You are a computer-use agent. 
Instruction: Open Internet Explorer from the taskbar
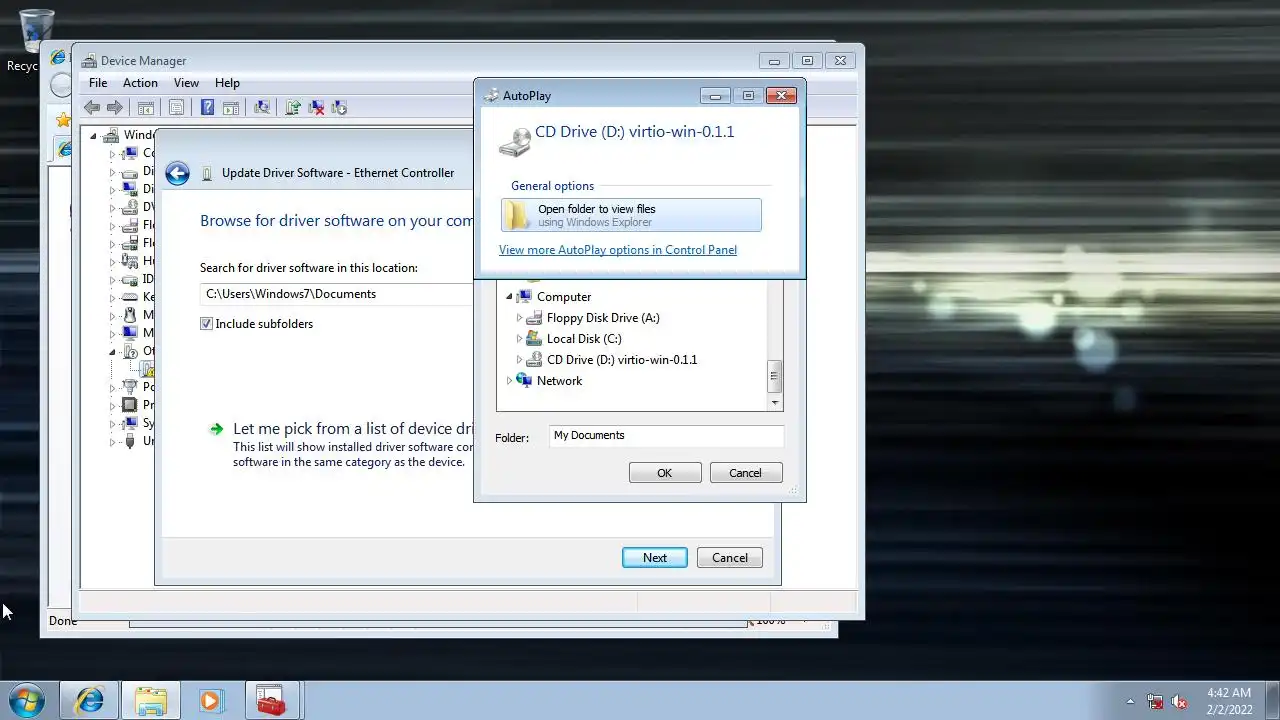(x=89, y=700)
